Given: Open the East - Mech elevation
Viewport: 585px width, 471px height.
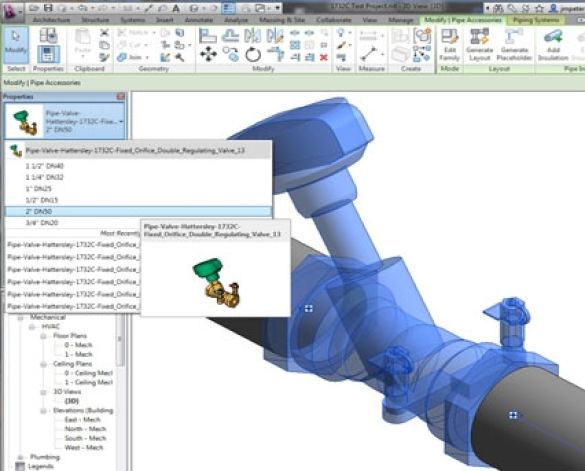Looking at the screenshot, I should tap(82, 420).
